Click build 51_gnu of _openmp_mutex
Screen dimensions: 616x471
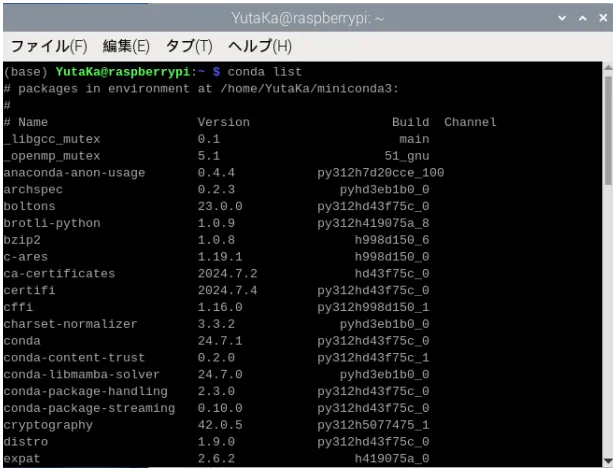pos(407,156)
